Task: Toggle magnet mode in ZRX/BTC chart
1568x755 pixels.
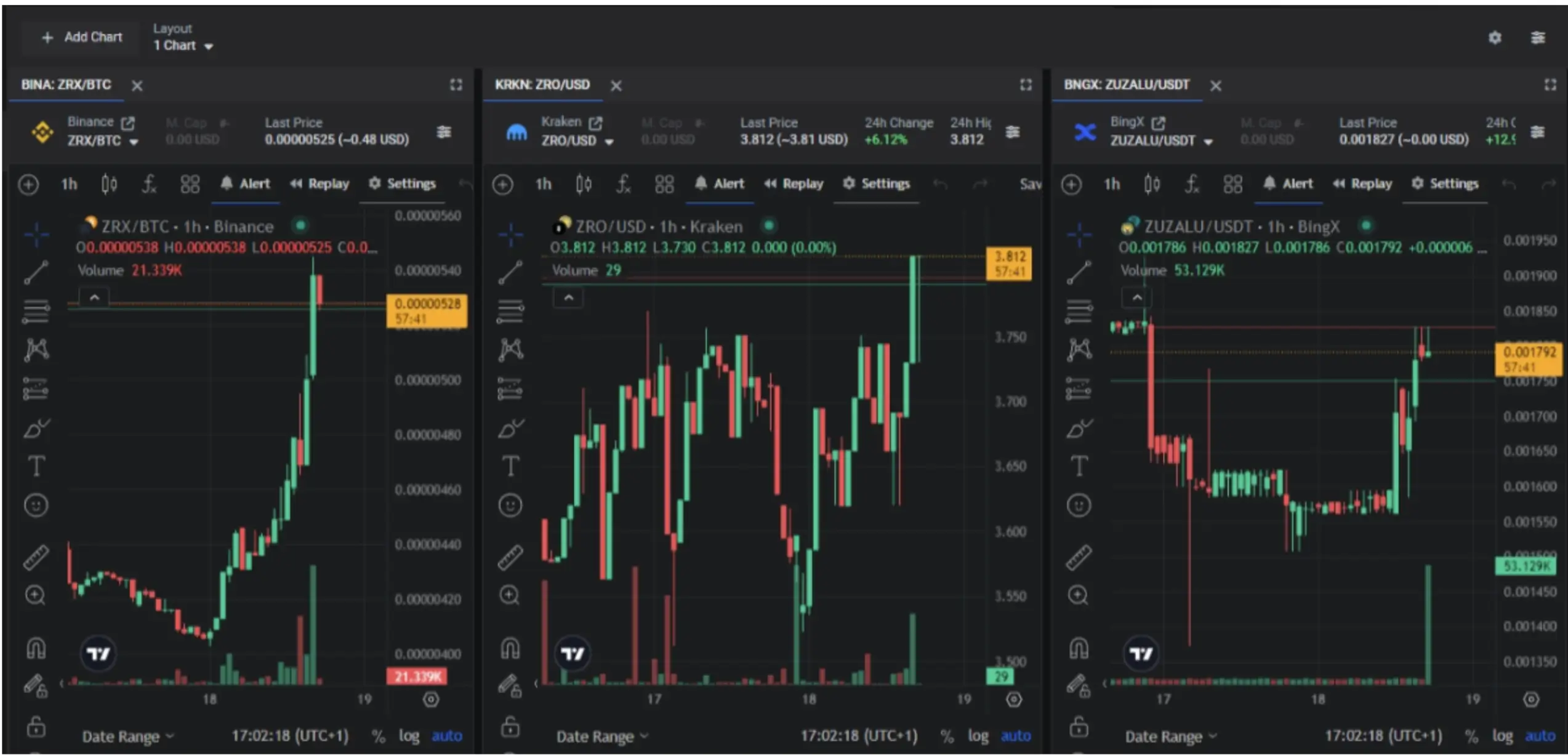Action: [x=36, y=648]
